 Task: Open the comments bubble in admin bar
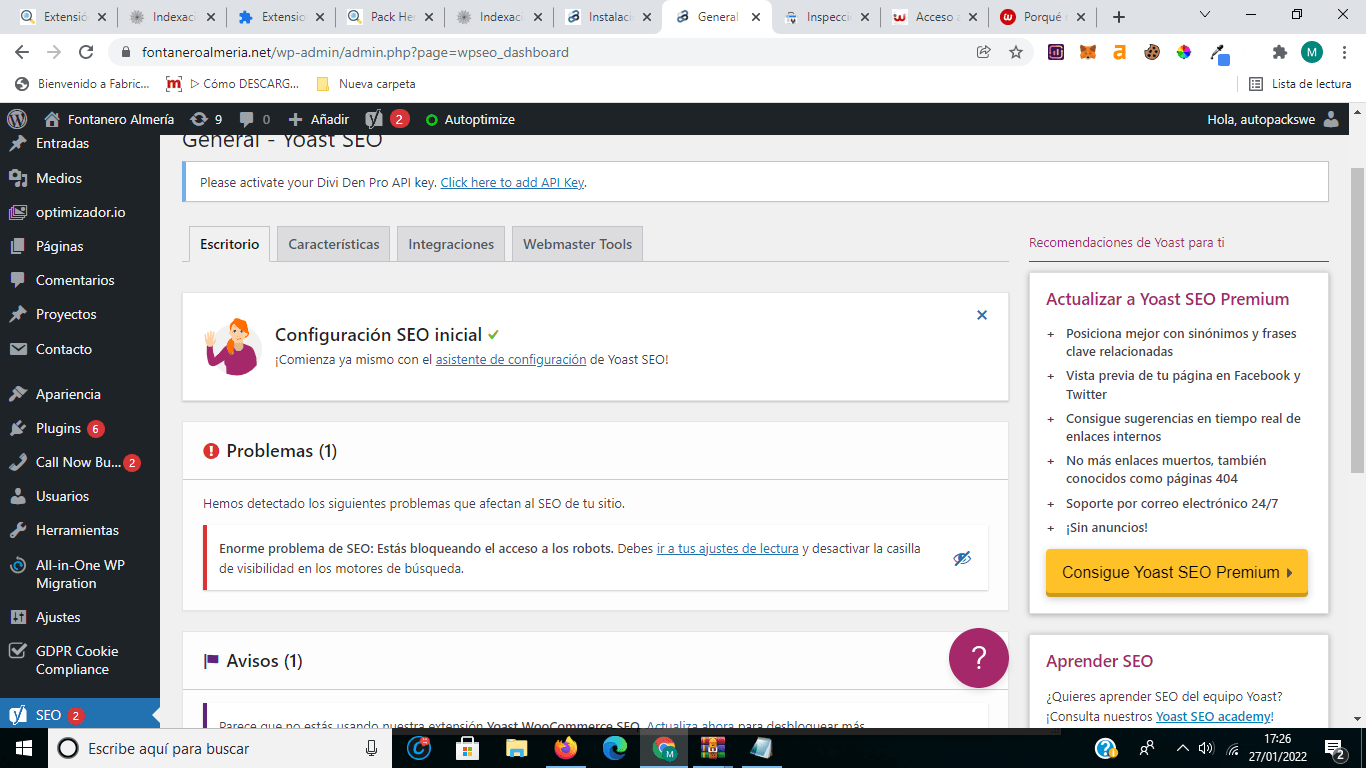pyautogui.click(x=255, y=119)
